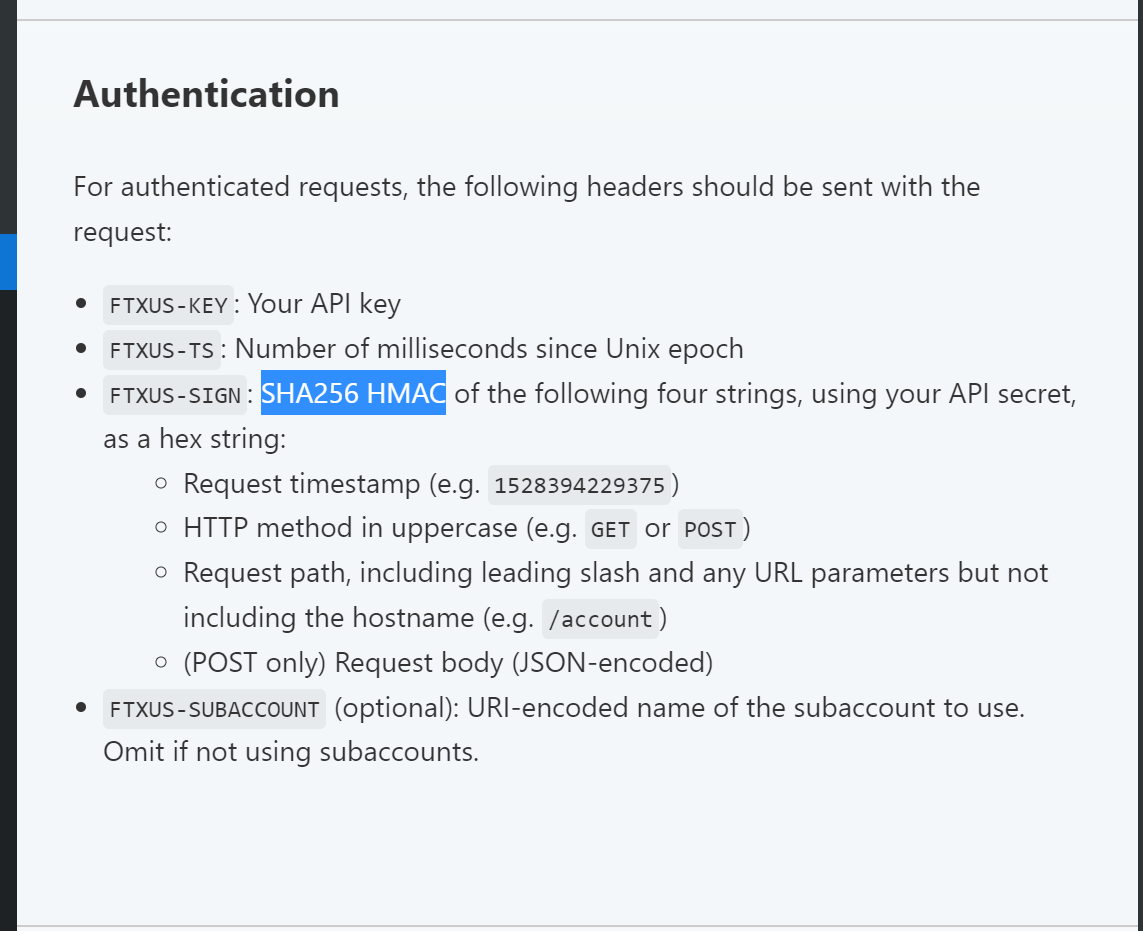Click the FTXUS-SIGN code label
The width and height of the screenshot is (1143, 931).
click(x=175, y=395)
